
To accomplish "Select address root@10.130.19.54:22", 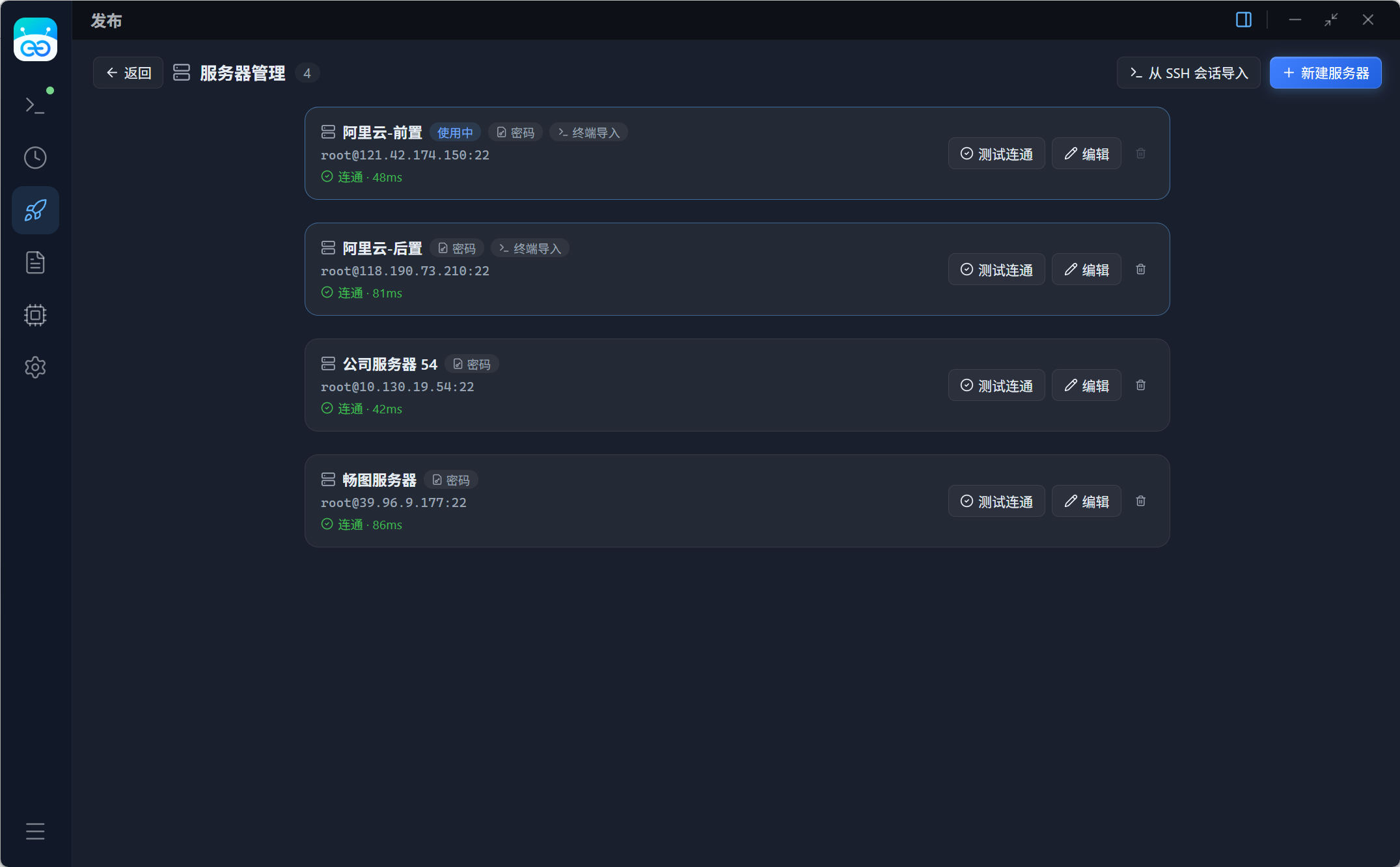I will click(x=397, y=387).
